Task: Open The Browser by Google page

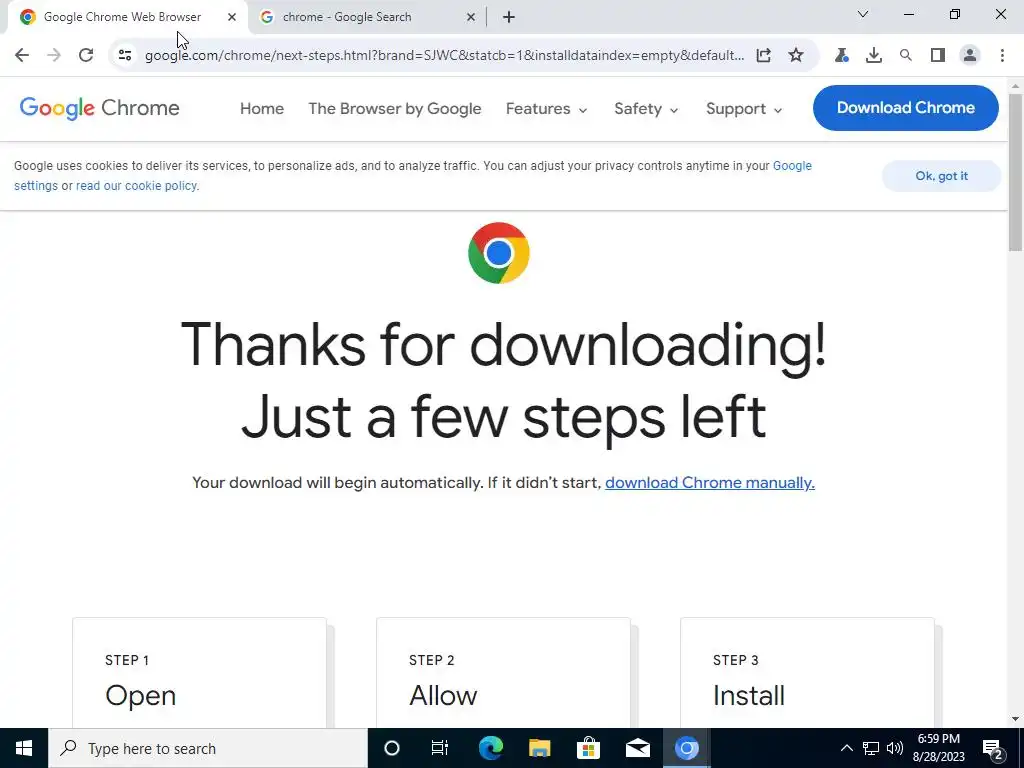Action: tap(394, 108)
